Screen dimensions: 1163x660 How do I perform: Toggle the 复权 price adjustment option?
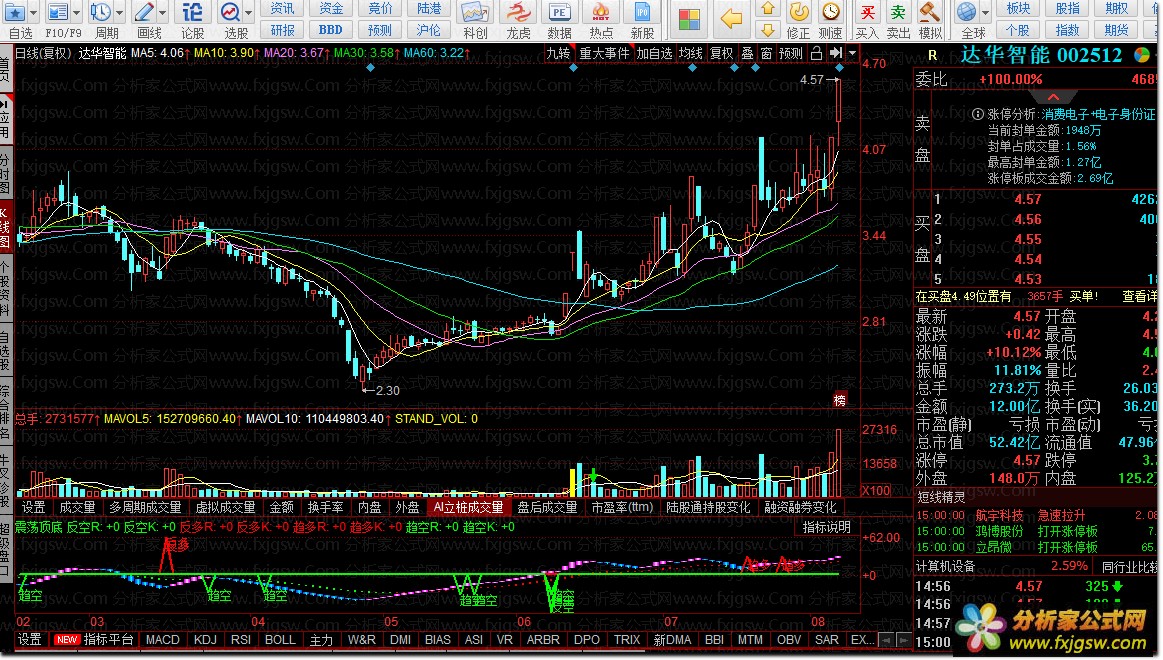tap(722, 53)
